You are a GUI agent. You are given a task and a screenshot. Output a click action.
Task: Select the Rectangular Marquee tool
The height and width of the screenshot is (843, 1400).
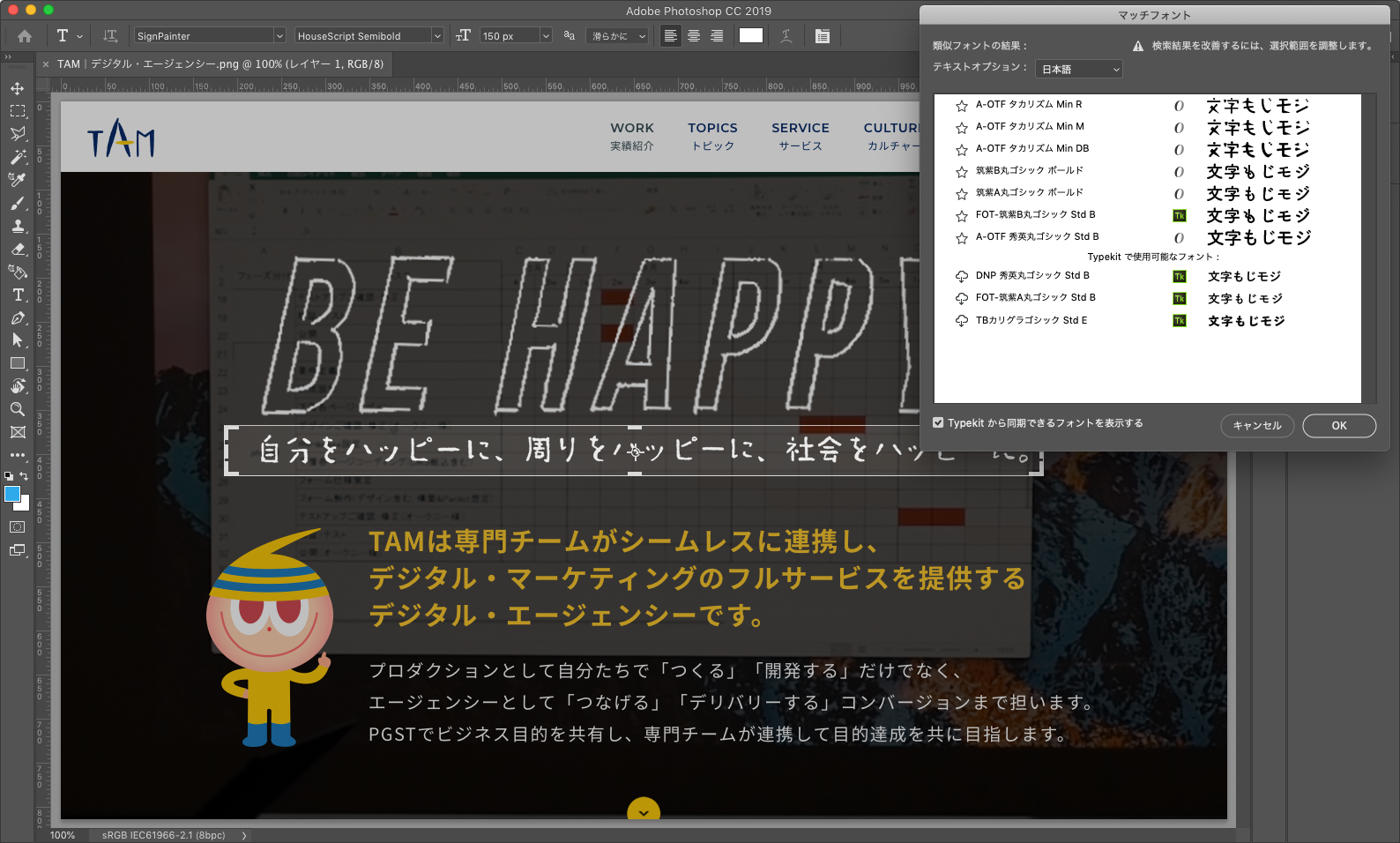point(18,111)
